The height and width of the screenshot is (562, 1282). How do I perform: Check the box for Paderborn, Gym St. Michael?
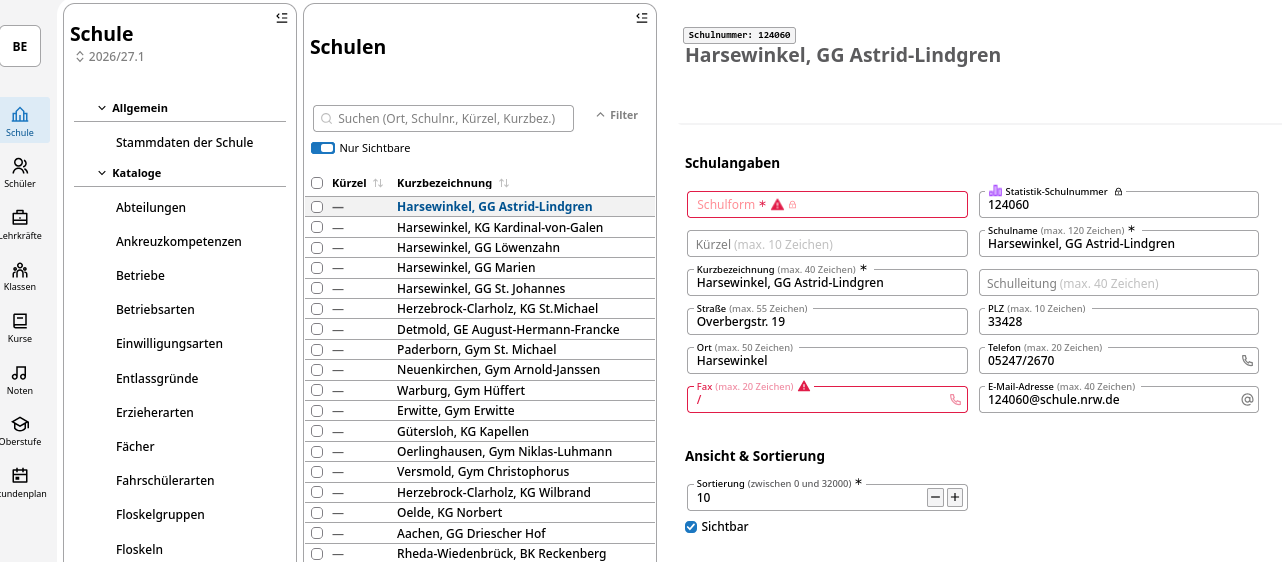pos(317,349)
